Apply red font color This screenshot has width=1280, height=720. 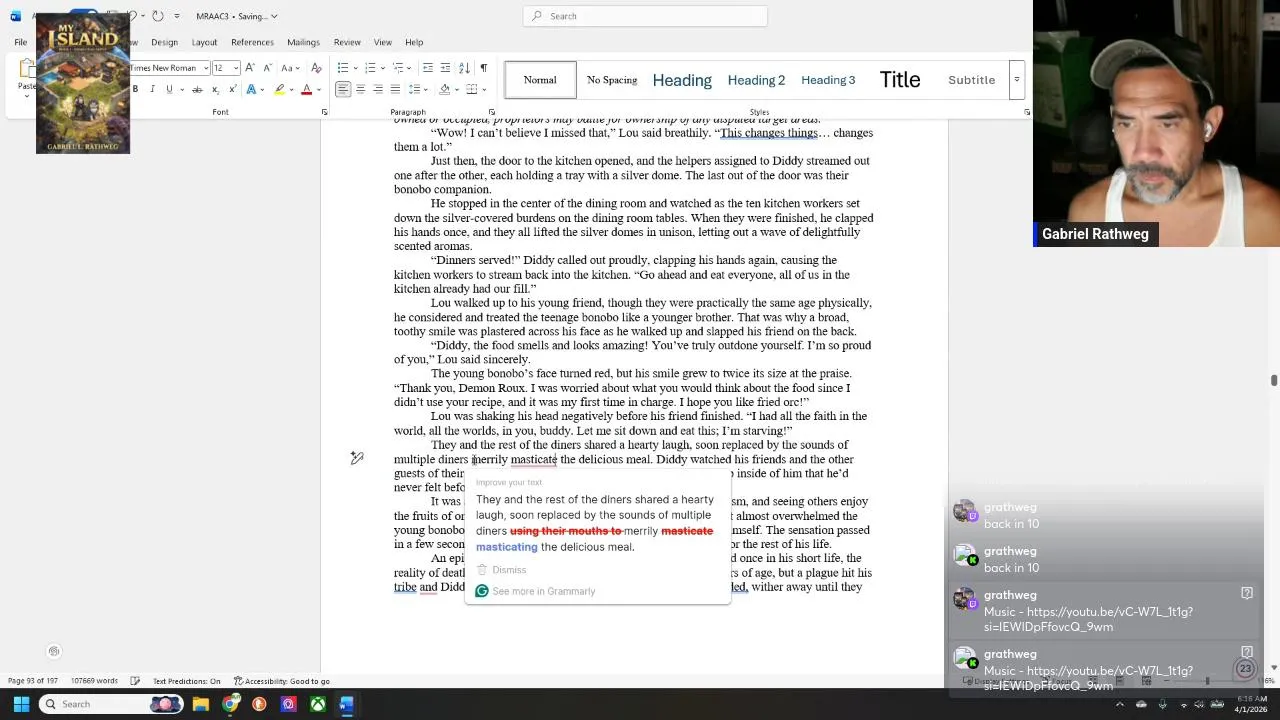click(306, 89)
